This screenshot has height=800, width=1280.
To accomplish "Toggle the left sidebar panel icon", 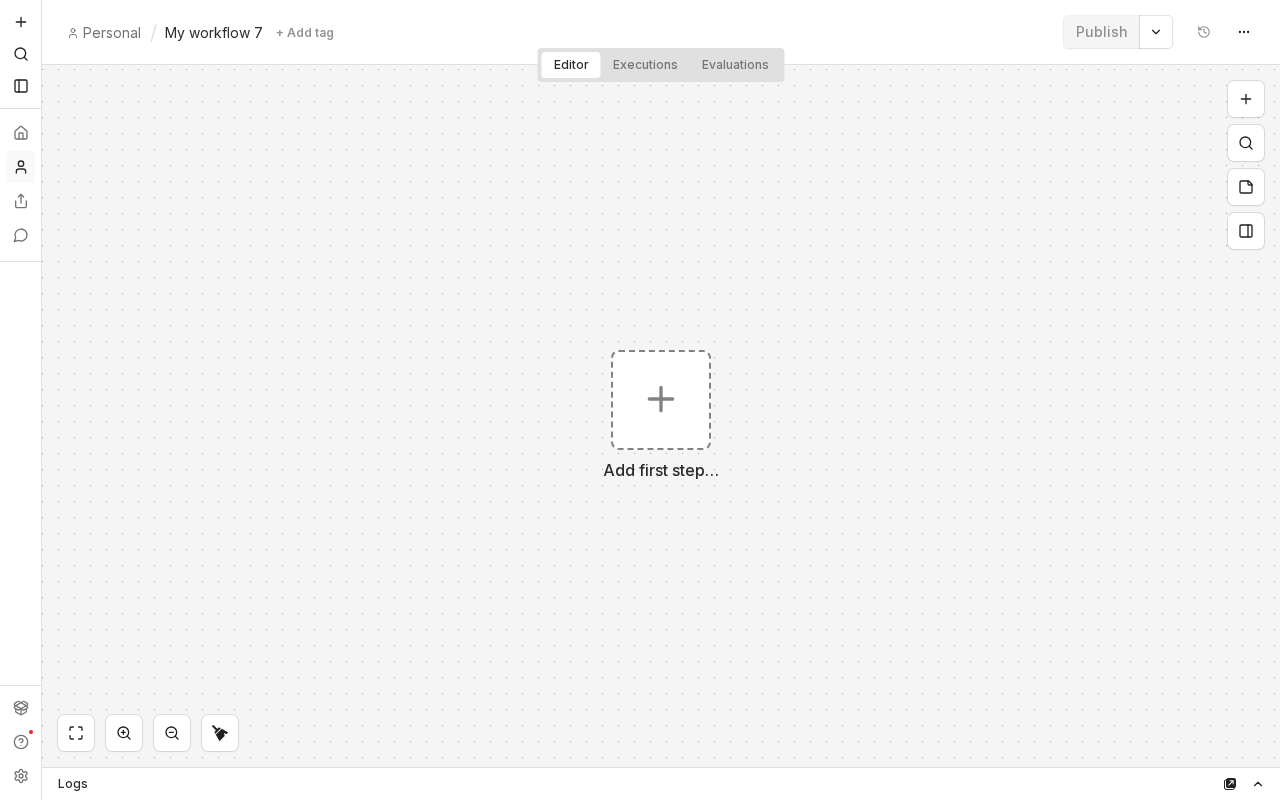I will tap(21, 86).
